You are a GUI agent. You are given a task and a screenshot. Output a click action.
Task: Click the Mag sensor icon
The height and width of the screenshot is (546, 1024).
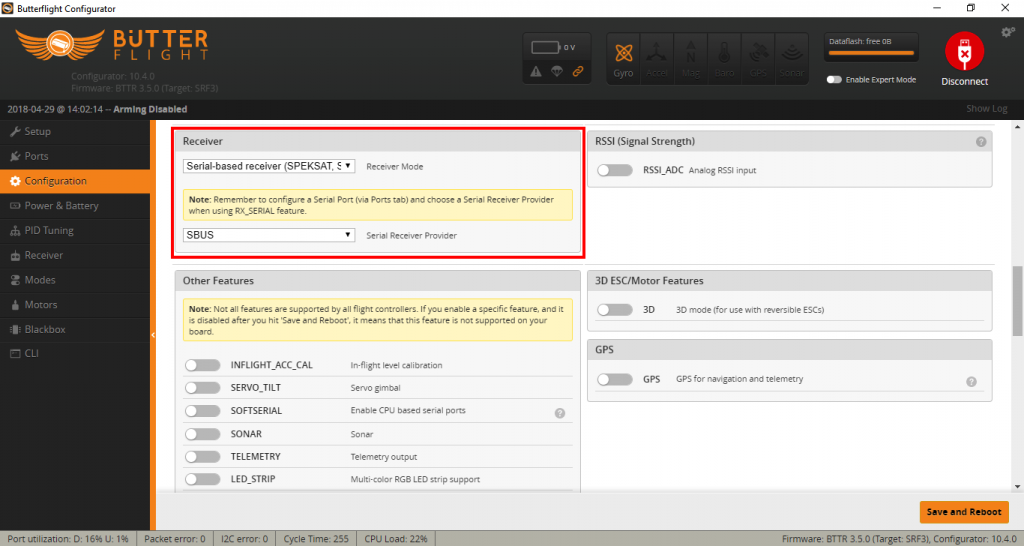tap(691, 57)
